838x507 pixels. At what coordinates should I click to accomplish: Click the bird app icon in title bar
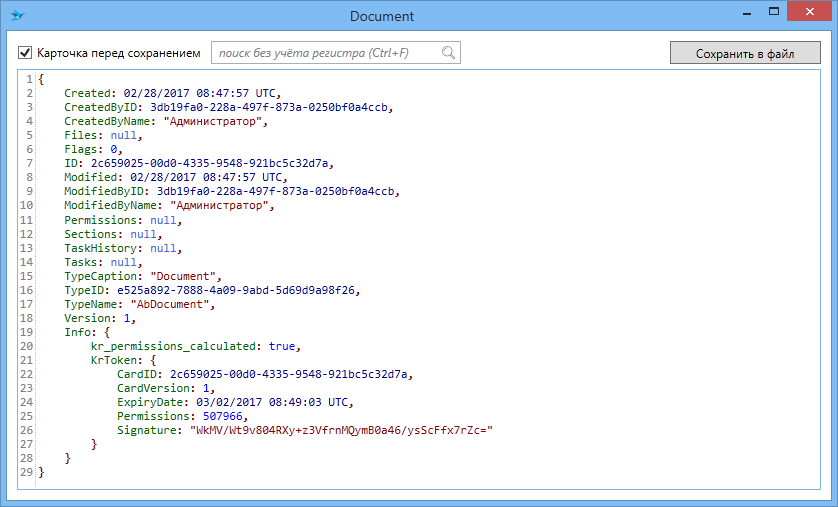coord(17,16)
